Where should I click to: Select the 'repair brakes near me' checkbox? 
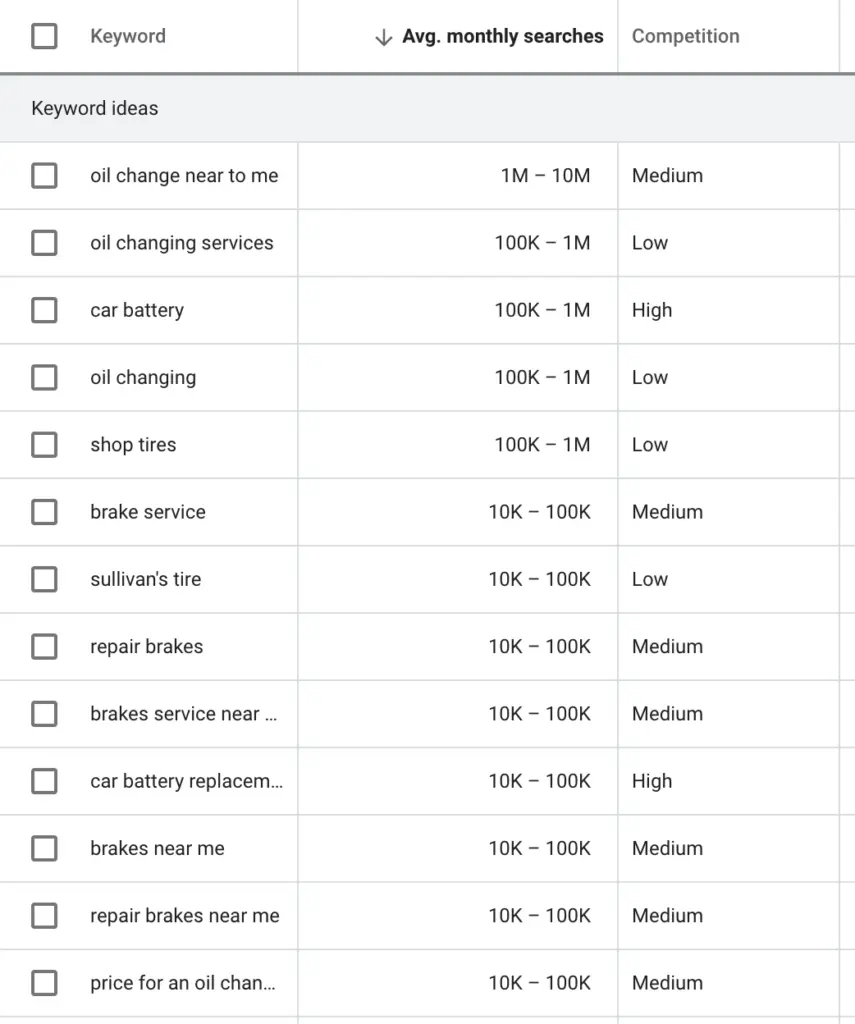(x=44, y=916)
